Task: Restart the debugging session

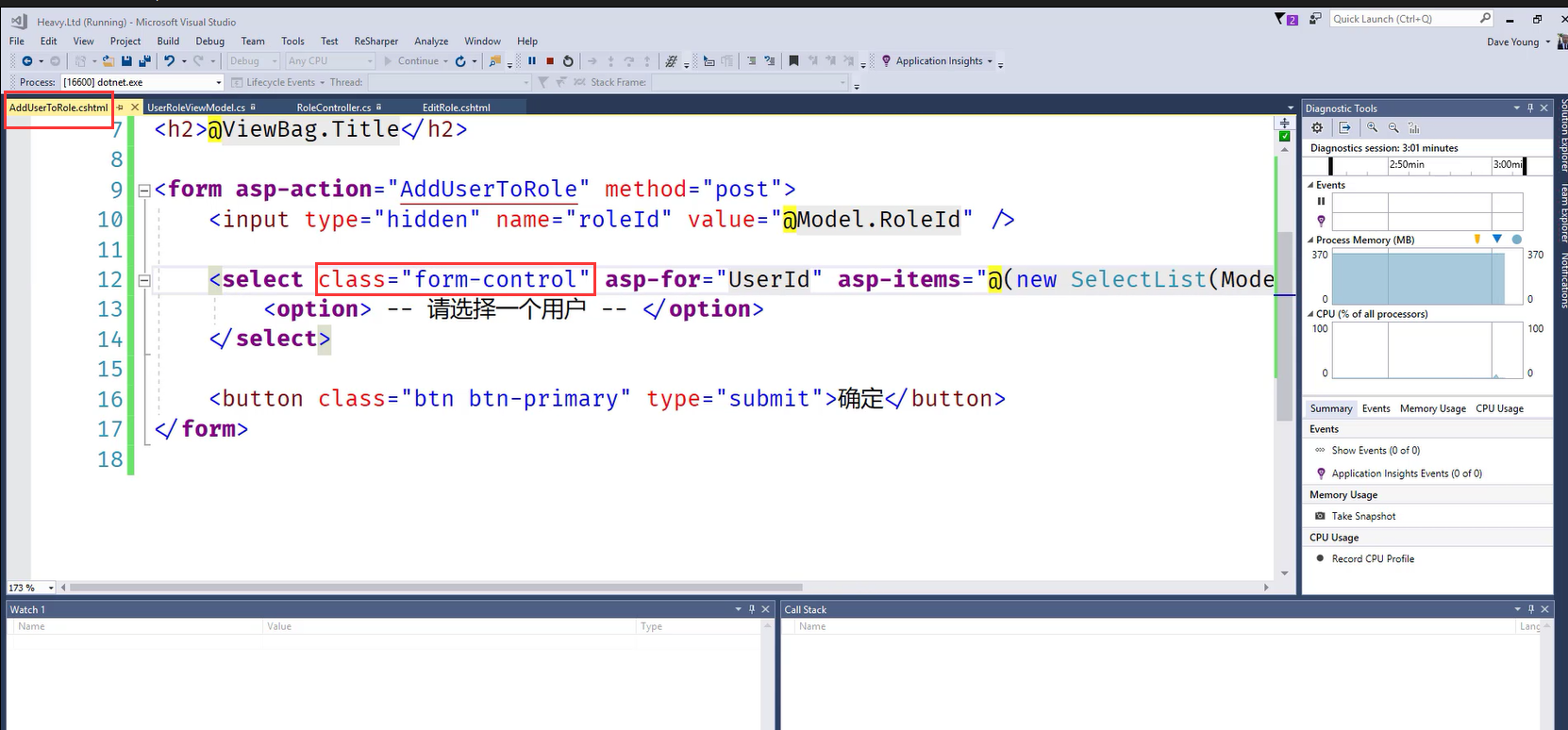Action: pos(568,61)
